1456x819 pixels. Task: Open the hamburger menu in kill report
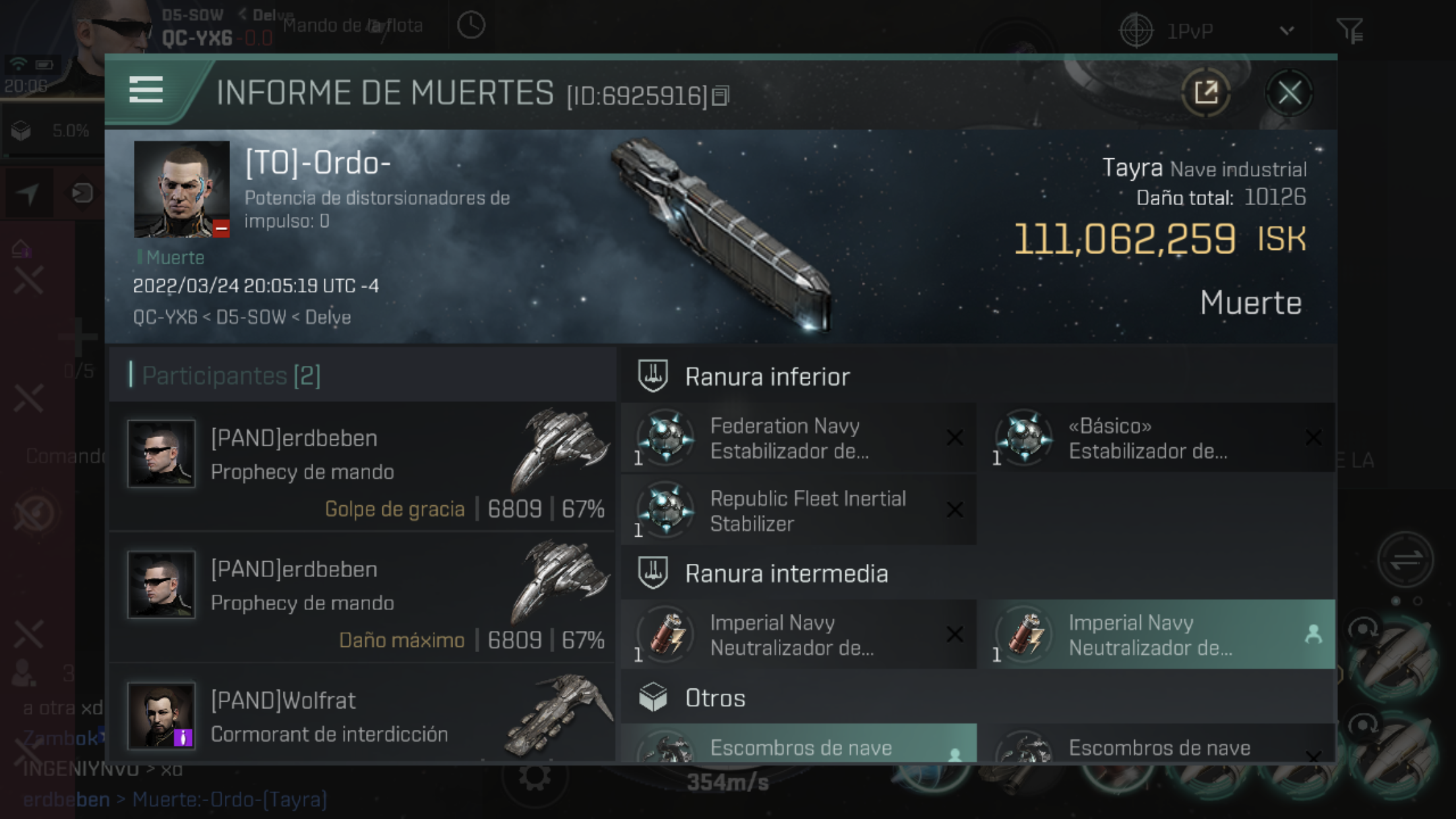pos(146,89)
